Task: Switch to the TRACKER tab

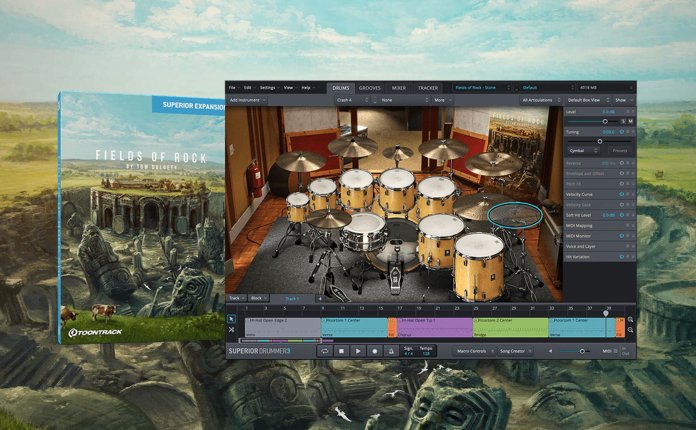Action: point(428,88)
